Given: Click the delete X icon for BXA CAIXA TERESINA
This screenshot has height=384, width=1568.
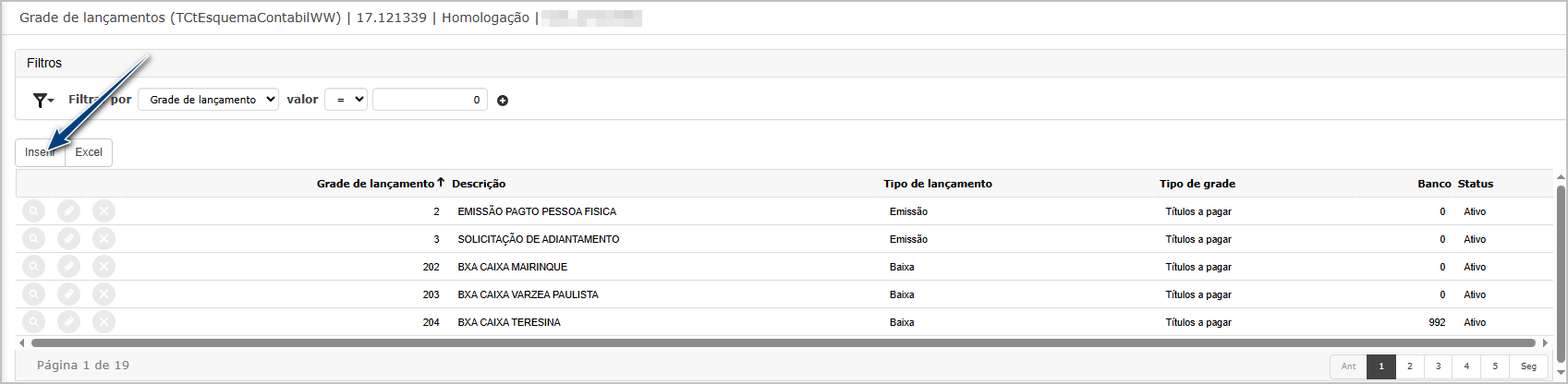Looking at the screenshot, I should point(104,322).
